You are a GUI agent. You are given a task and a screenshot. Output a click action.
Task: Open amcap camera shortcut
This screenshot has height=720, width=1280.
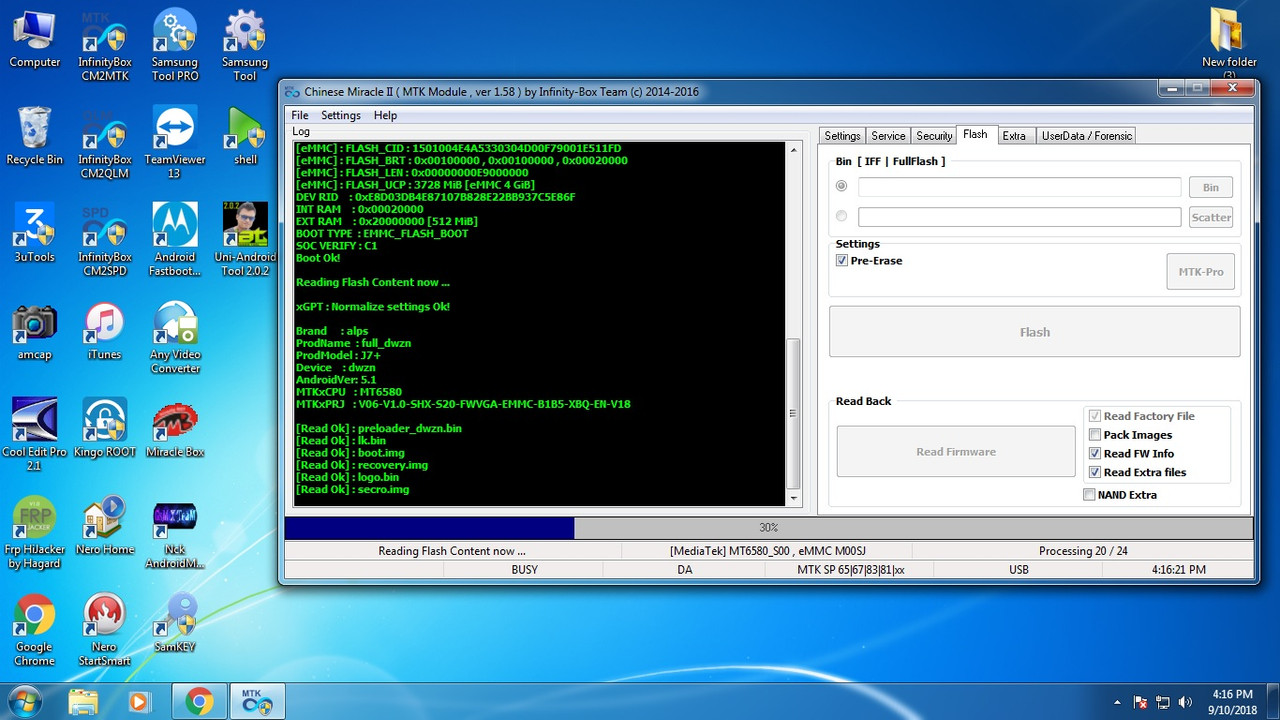click(x=35, y=331)
